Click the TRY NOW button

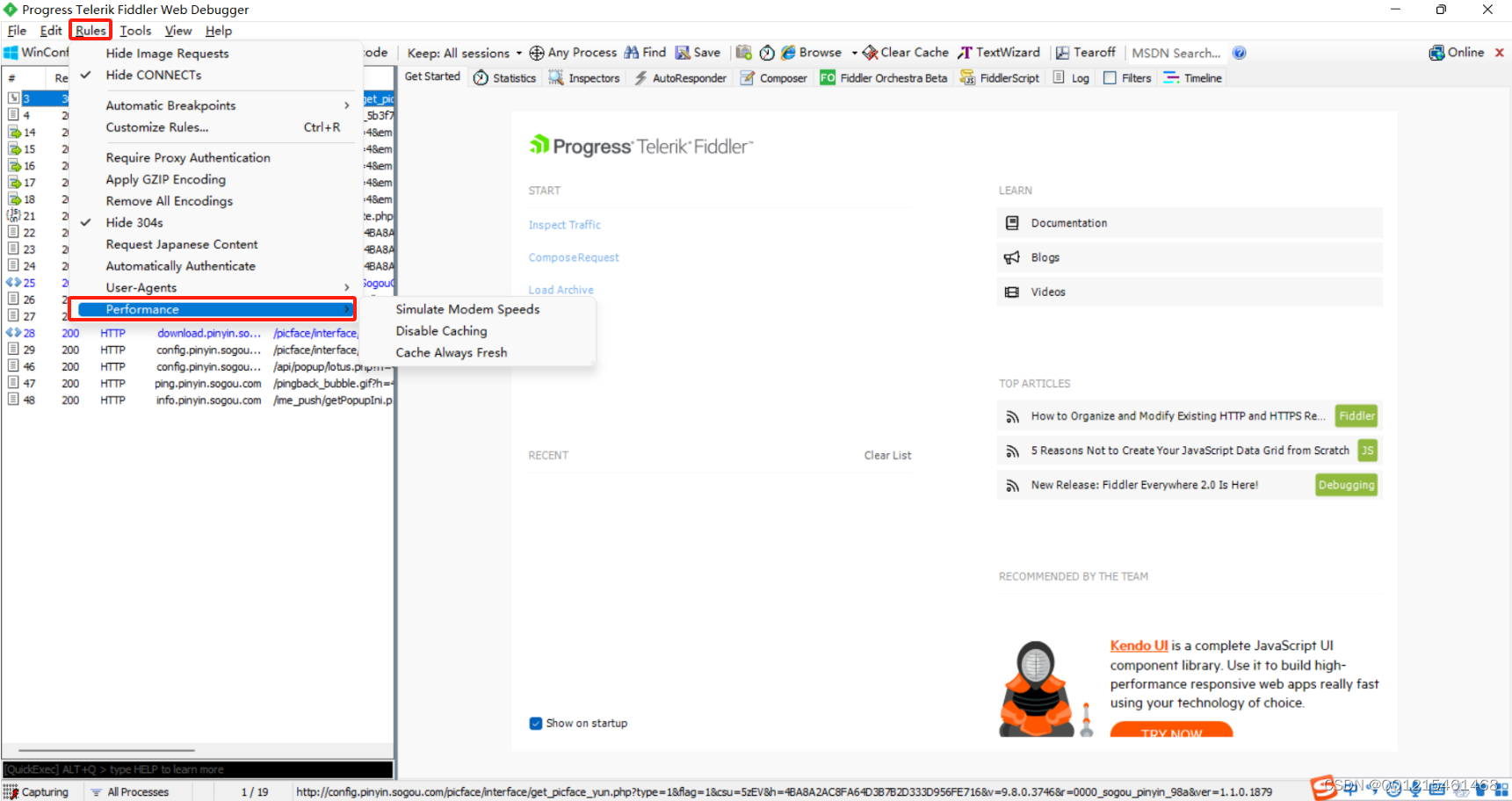point(1171,731)
